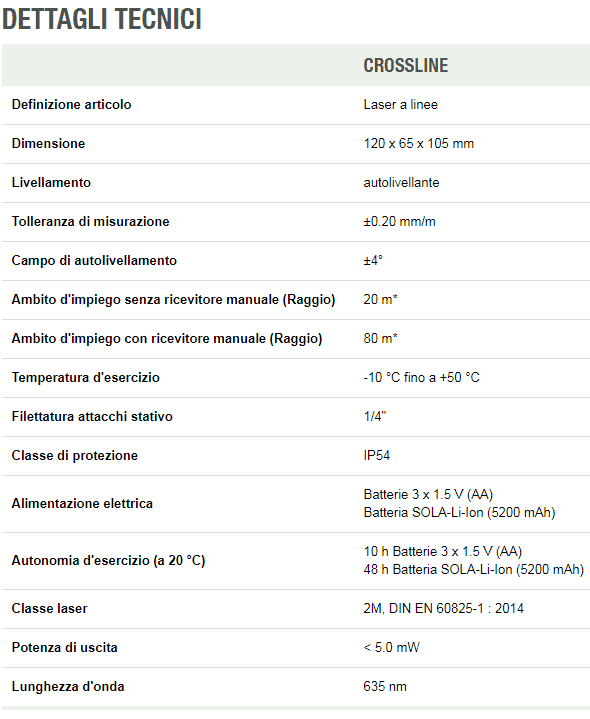
Task: Select the CROSSLINE column header
Action: tap(406, 66)
